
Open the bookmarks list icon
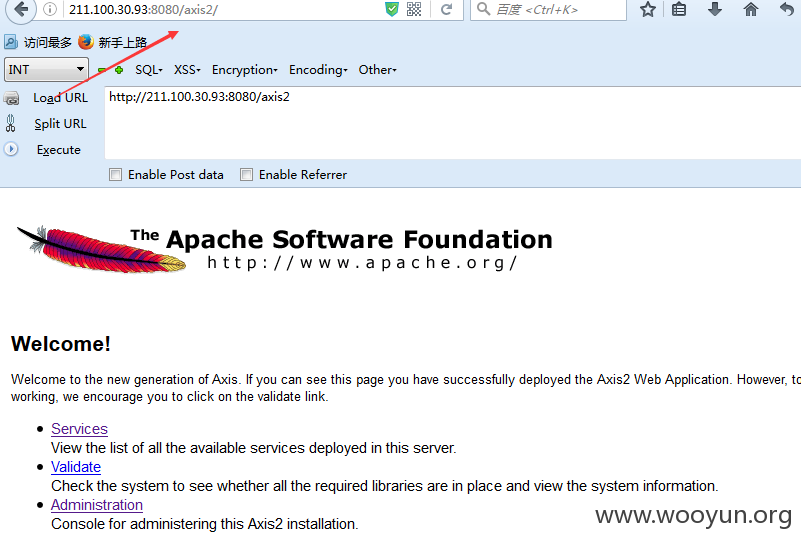(x=679, y=9)
